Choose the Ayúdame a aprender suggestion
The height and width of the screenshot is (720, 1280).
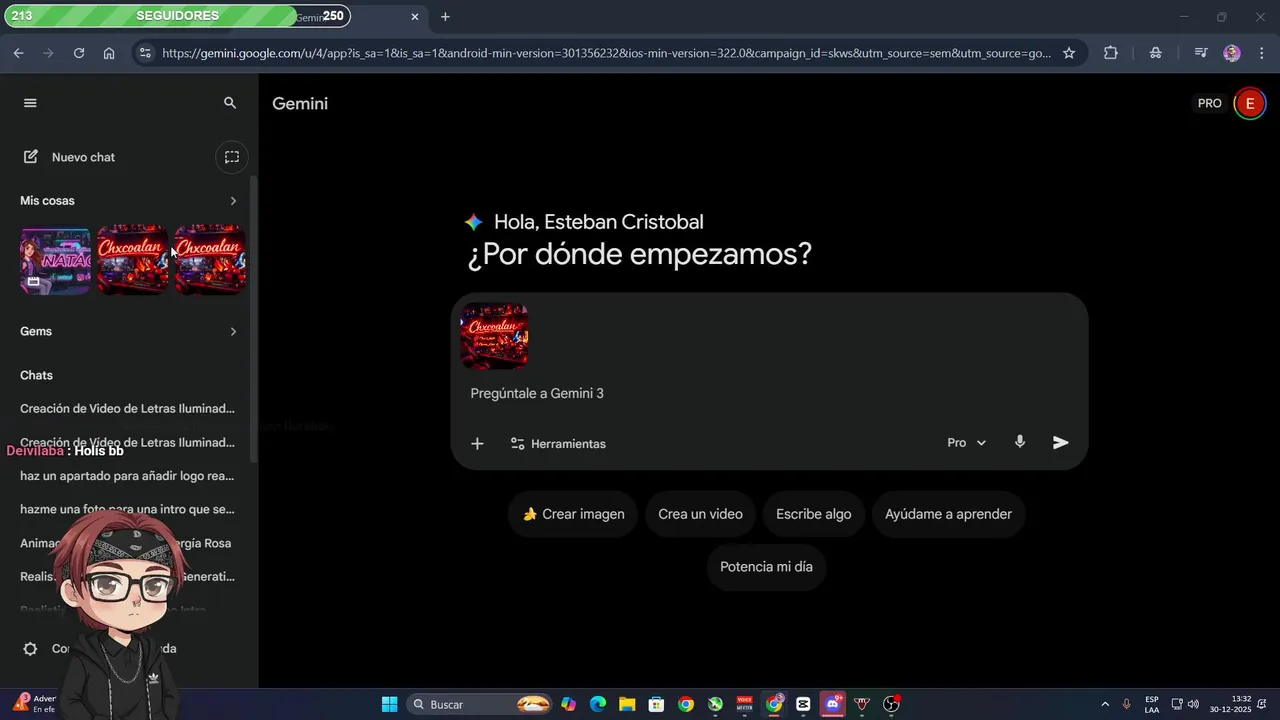tap(948, 514)
